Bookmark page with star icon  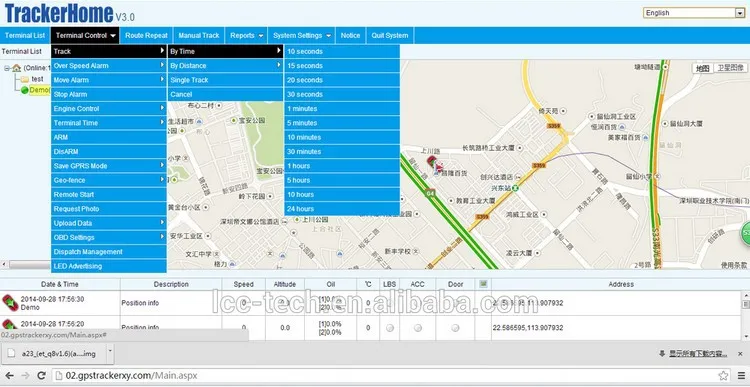click(x=723, y=376)
